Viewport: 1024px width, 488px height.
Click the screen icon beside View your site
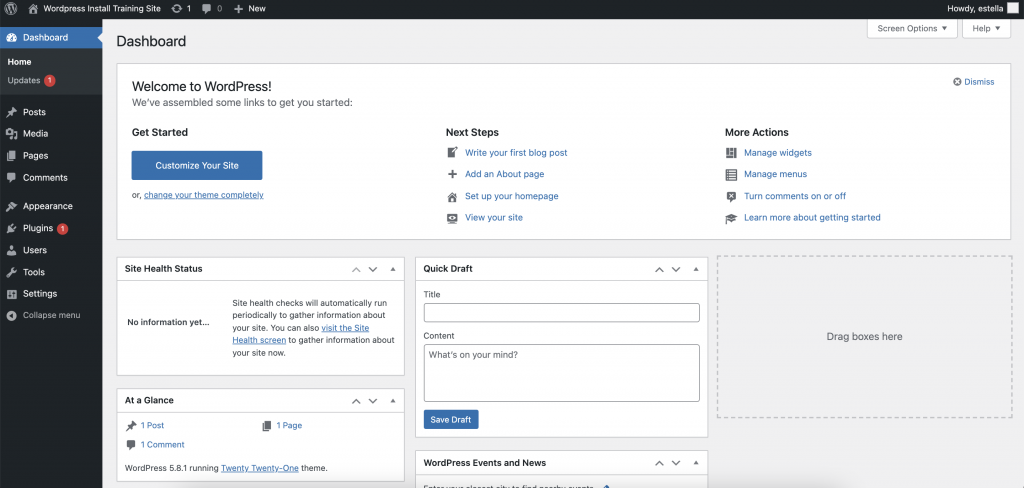tap(453, 218)
